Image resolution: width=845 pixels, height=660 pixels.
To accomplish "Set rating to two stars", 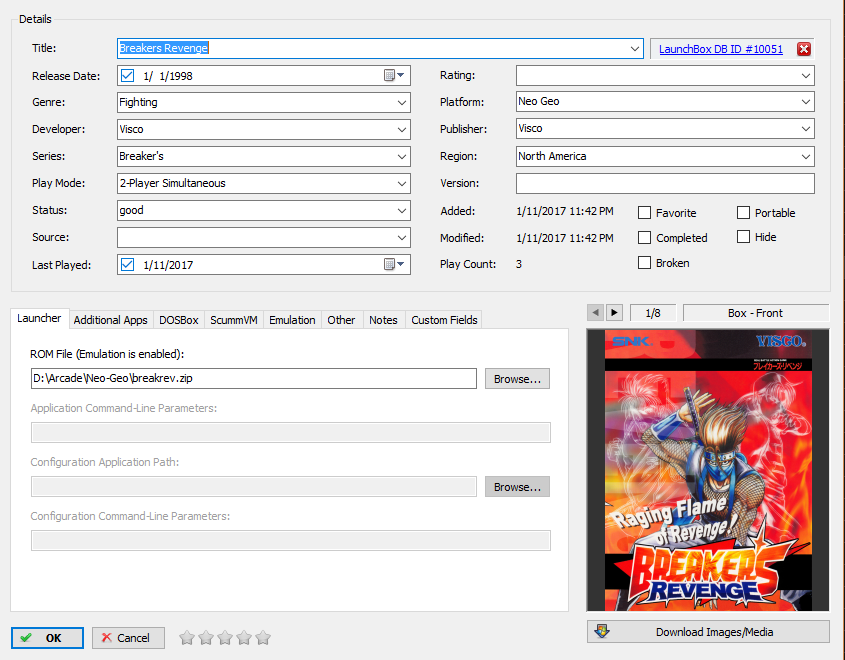I will coord(206,638).
